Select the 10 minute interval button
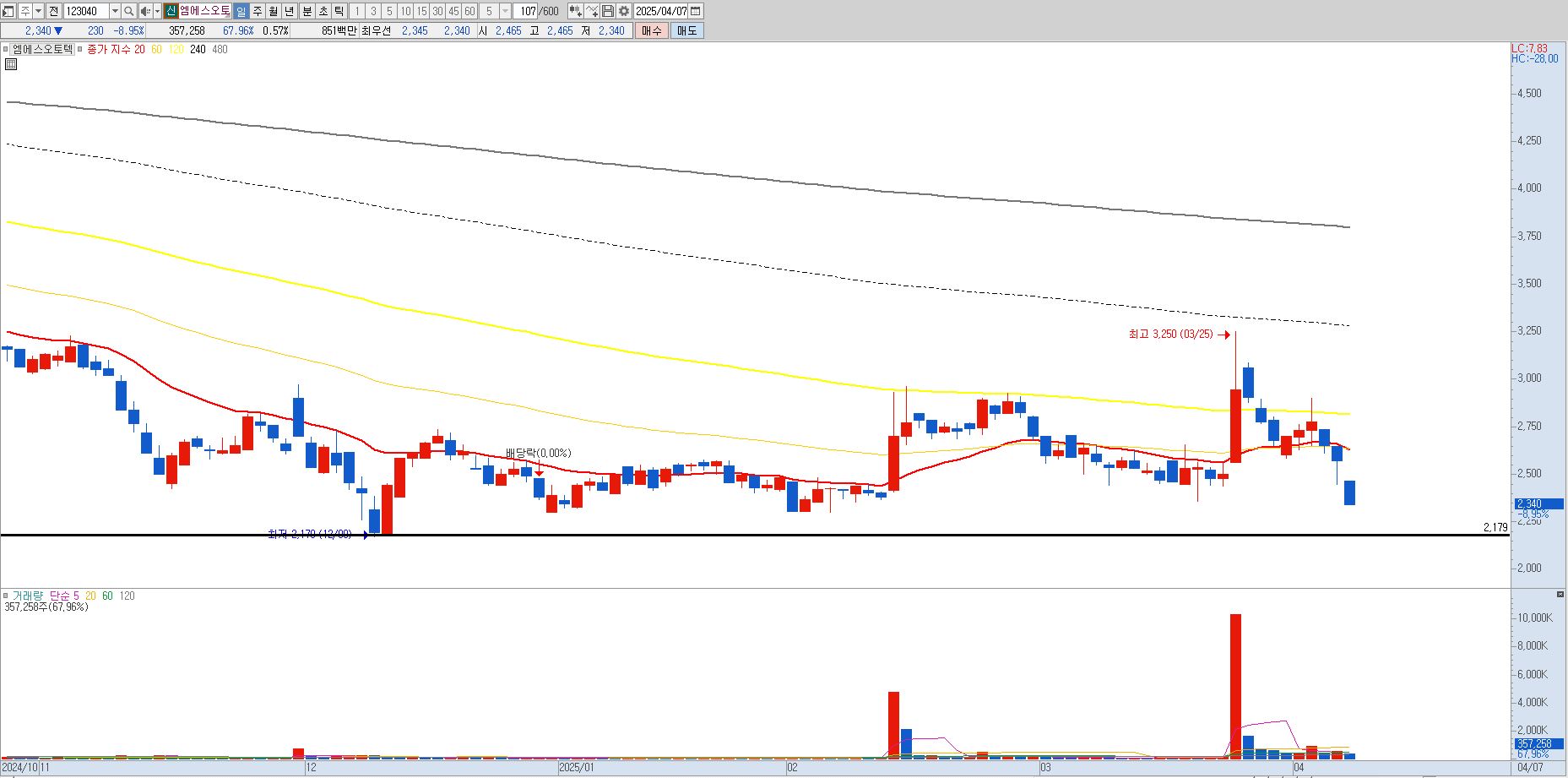 click(405, 11)
